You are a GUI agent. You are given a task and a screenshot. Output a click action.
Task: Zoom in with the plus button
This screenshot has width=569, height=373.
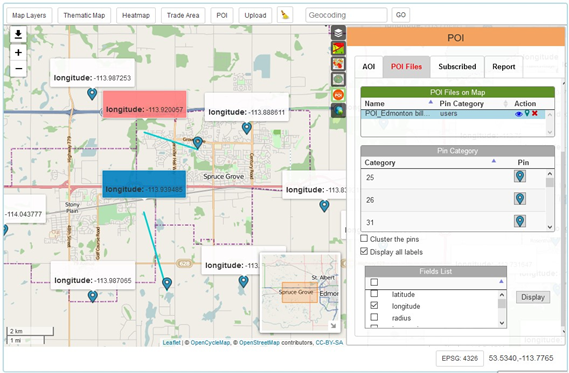coord(18,53)
